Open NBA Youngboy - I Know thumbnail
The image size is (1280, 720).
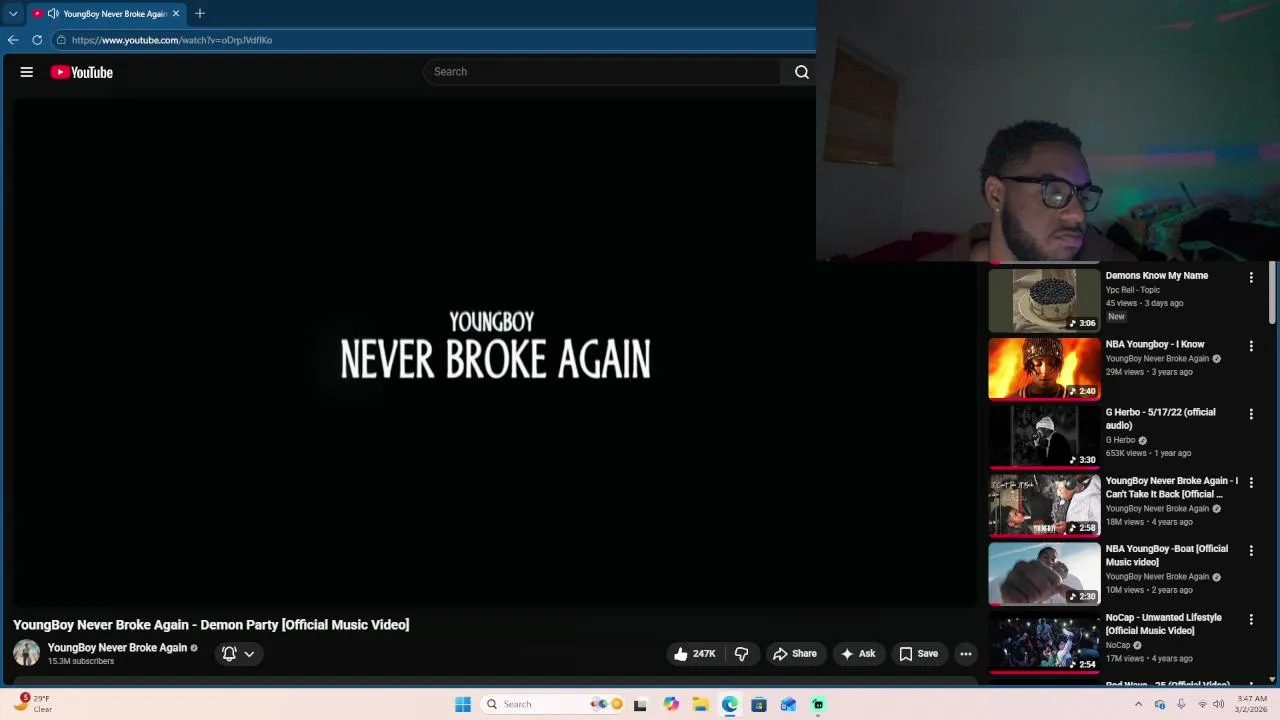[1044, 369]
